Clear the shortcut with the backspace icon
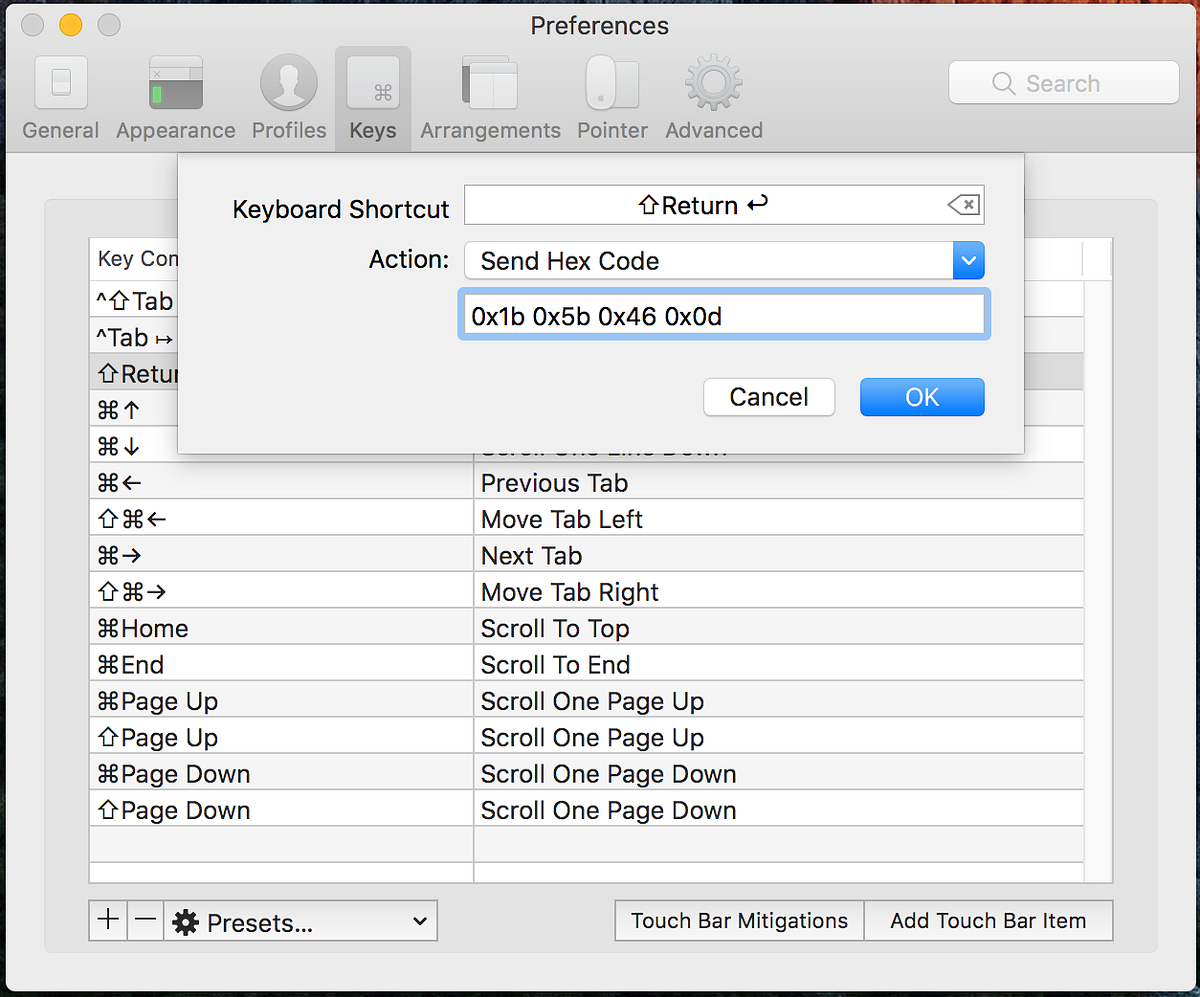1200x997 pixels. pos(962,204)
